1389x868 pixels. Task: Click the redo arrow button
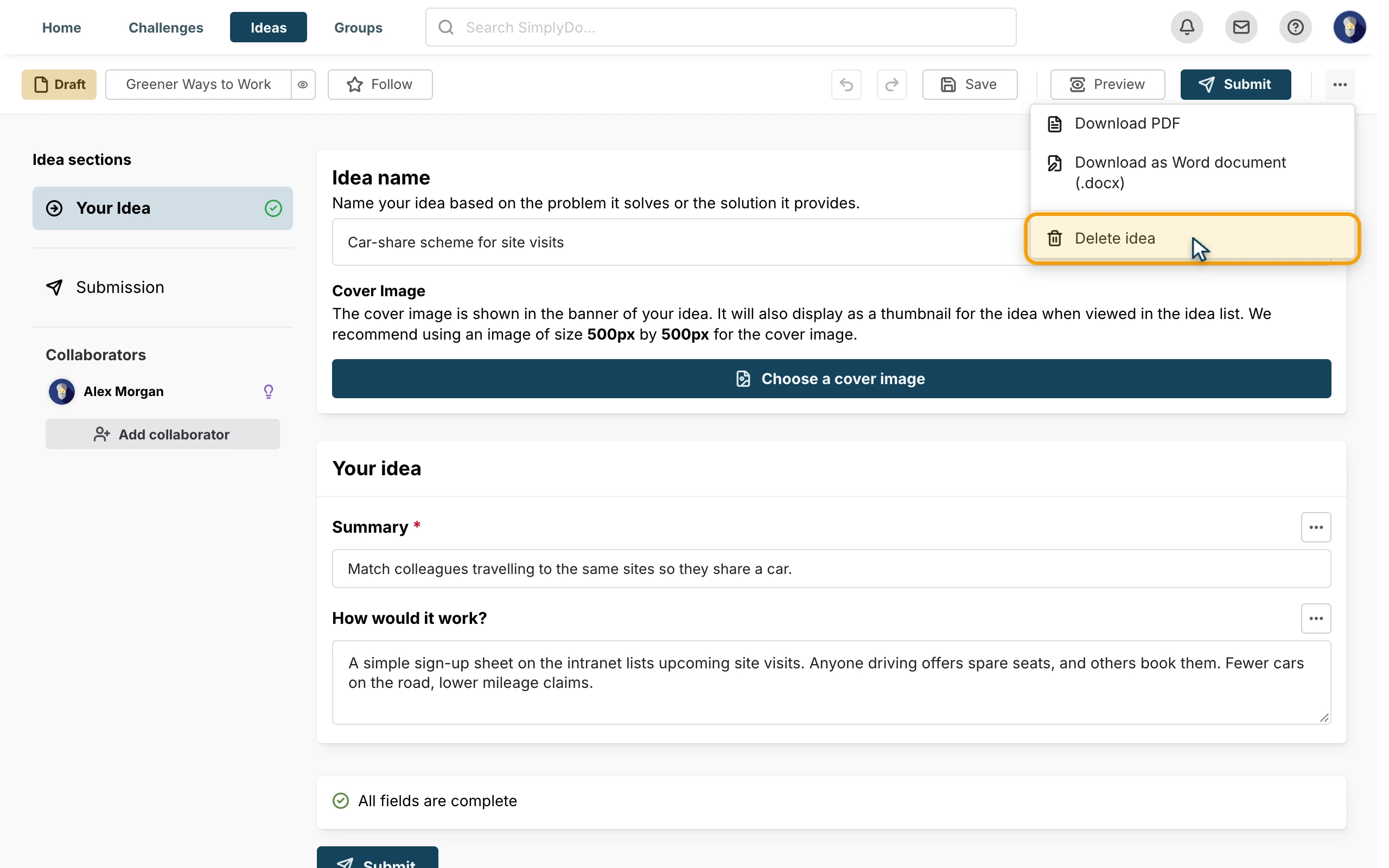pyautogui.click(x=891, y=85)
